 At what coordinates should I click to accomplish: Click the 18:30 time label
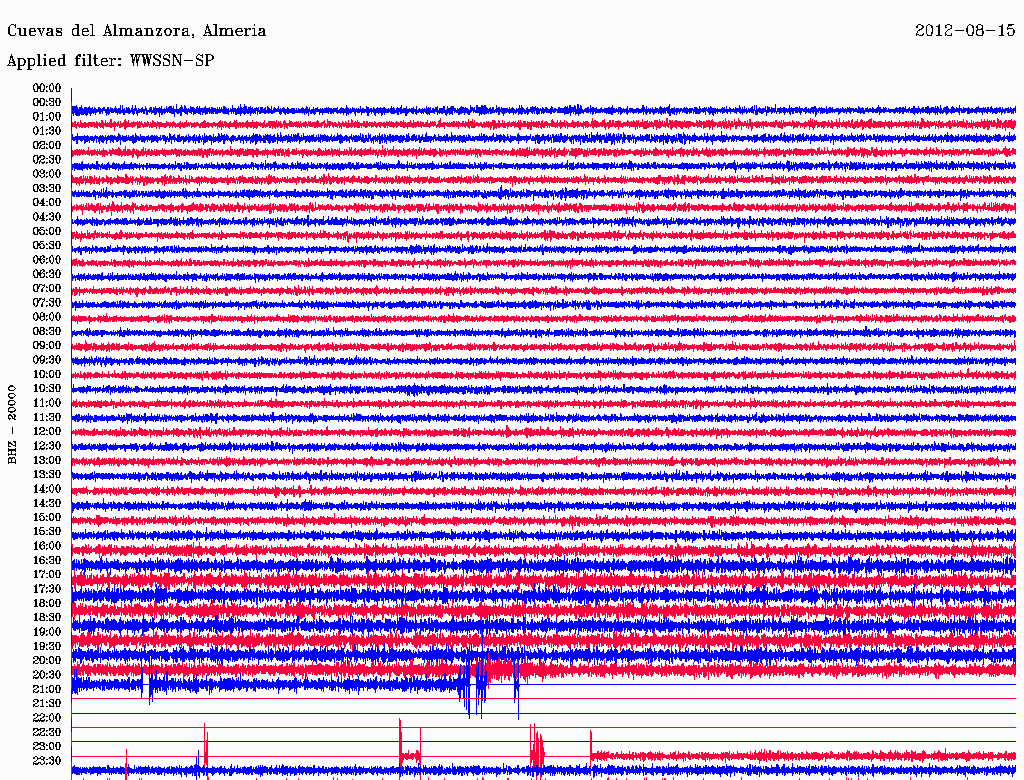coord(47,618)
